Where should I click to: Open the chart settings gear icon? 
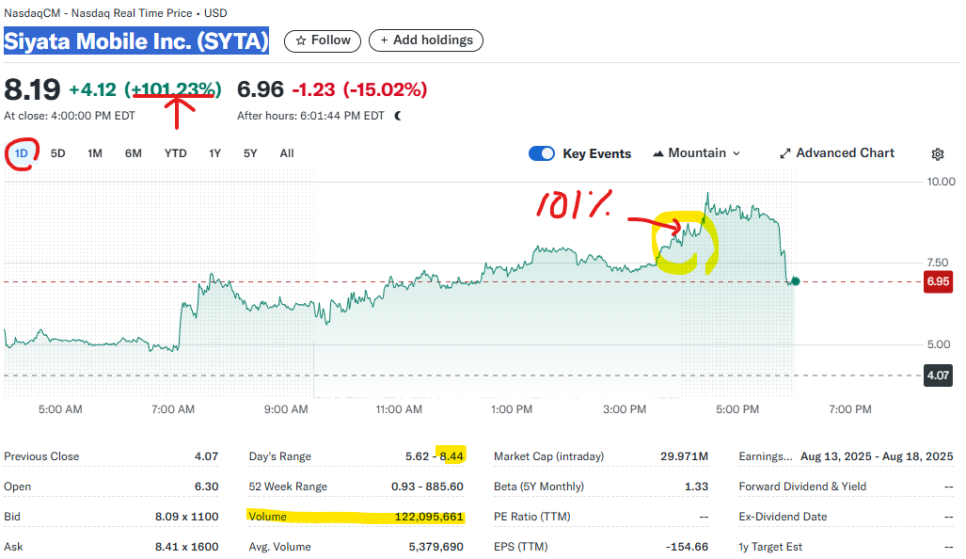[x=937, y=154]
